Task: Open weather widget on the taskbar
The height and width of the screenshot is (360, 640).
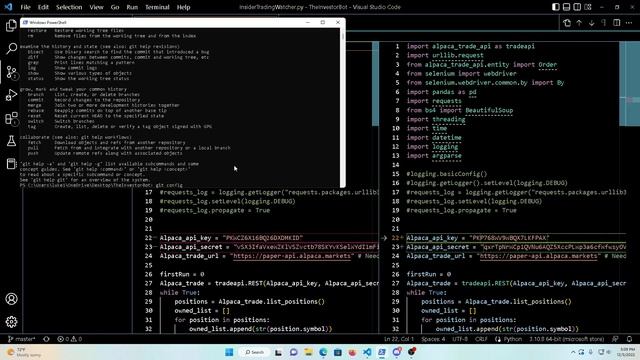Action: (24, 352)
